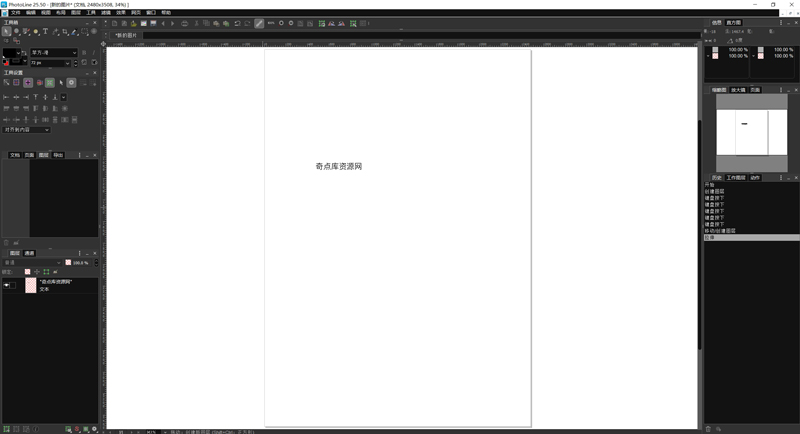Toggle visibility of the 奇点库资源网 text layer

tap(7, 285)
